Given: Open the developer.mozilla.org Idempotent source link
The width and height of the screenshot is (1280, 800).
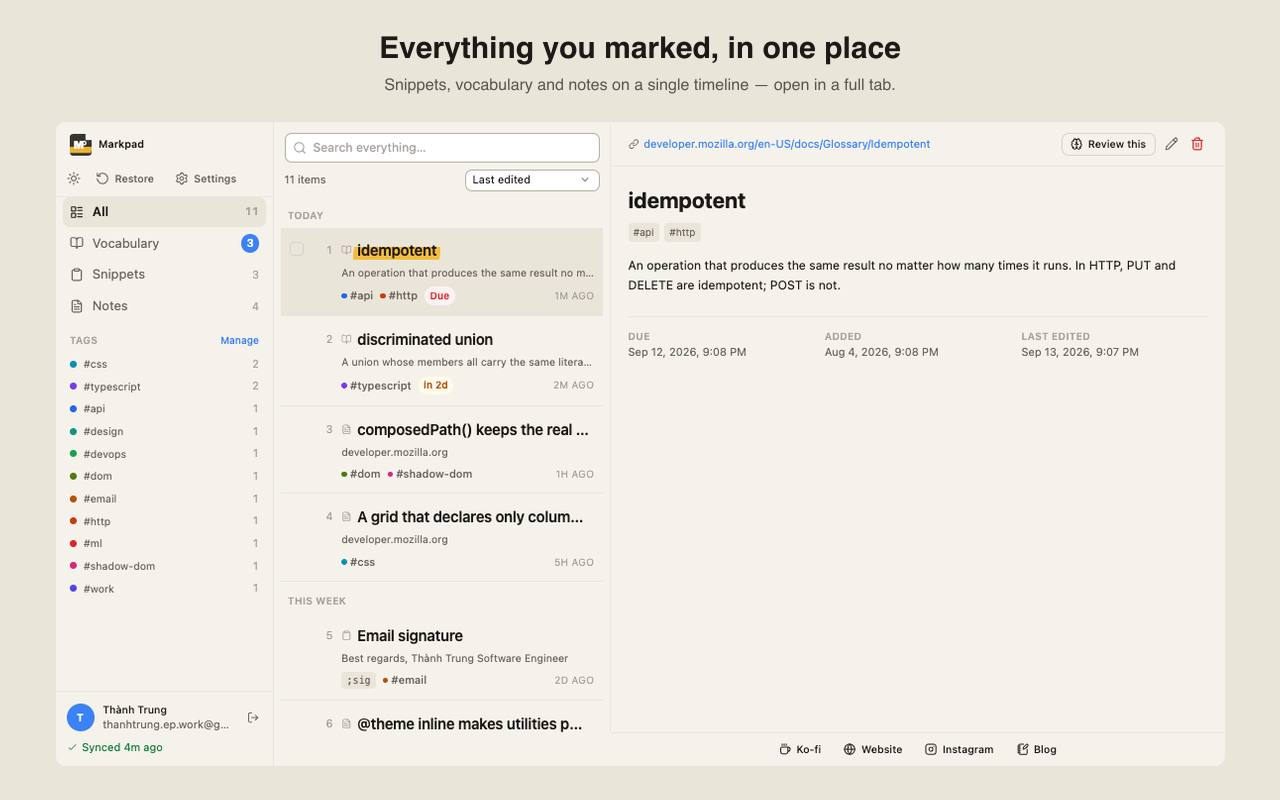Looking at the screenshot, I should [x=786, y=144].
